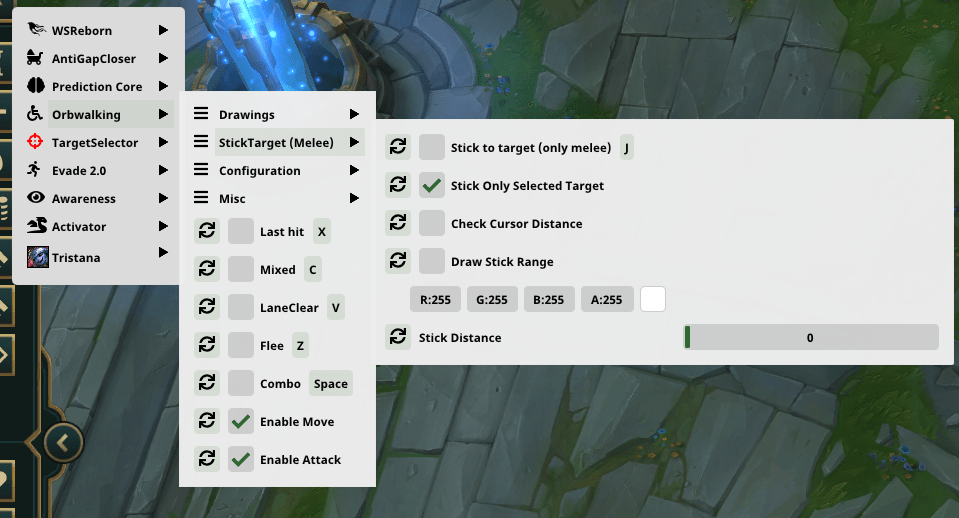Viewport: 959px width, 518px height.
Task: Change the Mixed C keybind
Action: tap(313, 269)
